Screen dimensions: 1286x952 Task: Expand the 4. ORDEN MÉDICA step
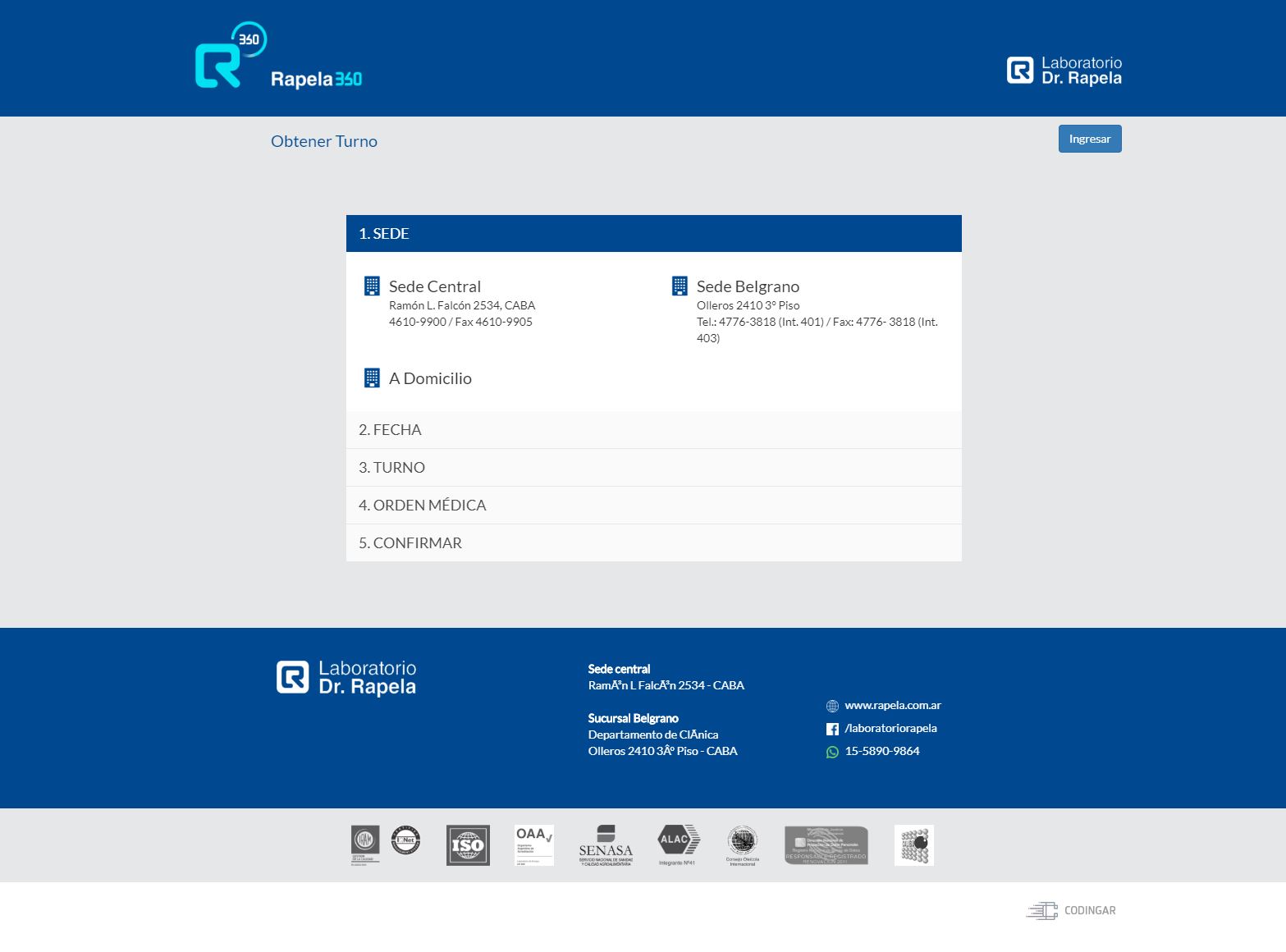click(x=654, y=506)
